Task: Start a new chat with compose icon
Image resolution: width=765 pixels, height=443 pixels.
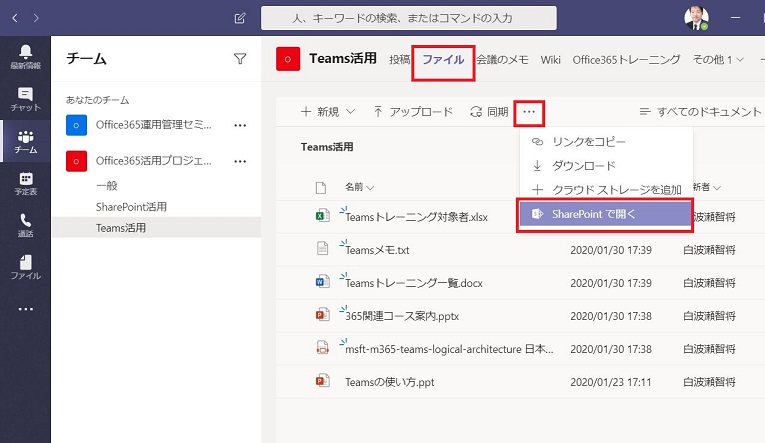Action: (x=240, y=18)
